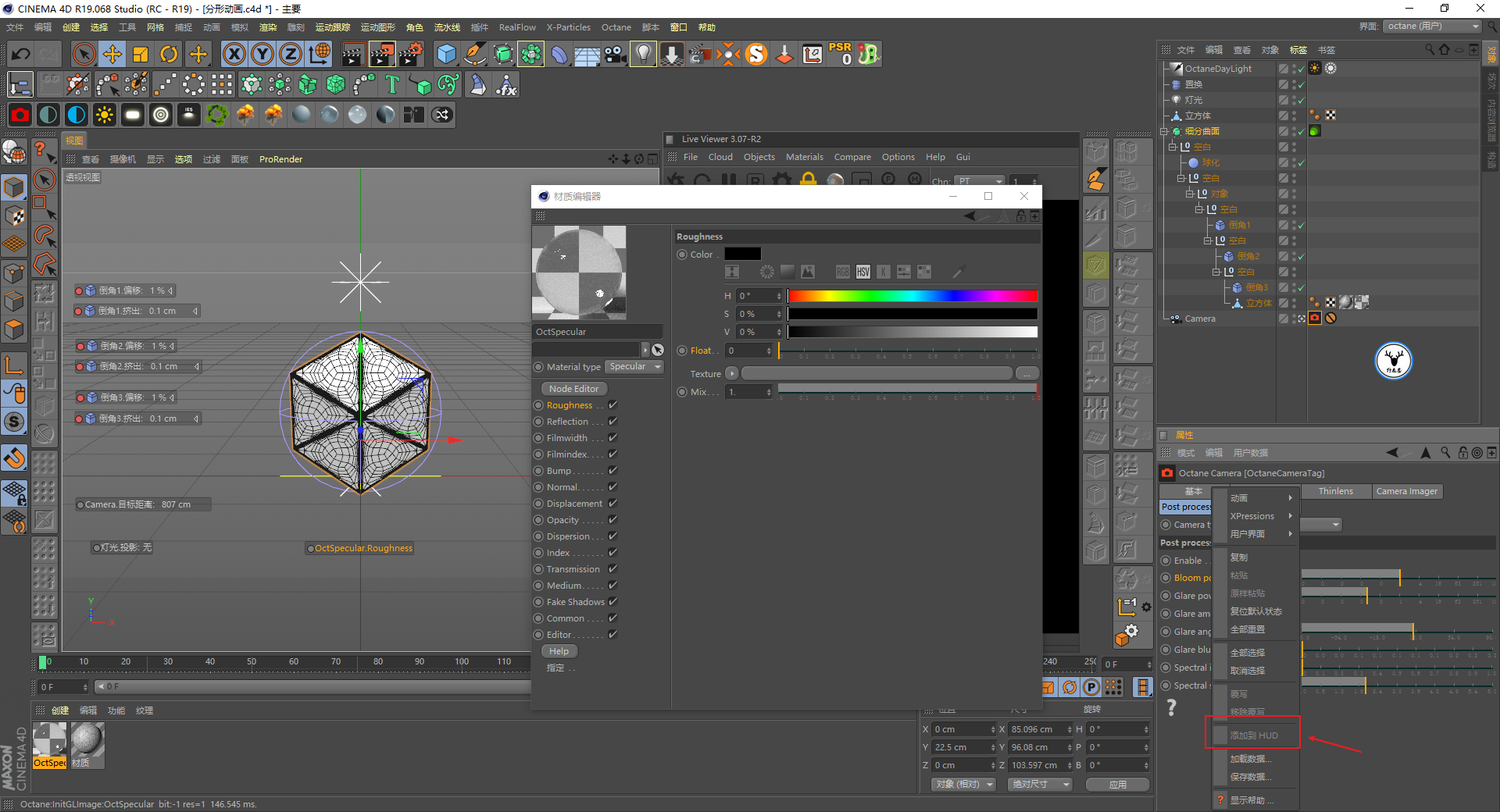The image size is (1500, 812).
Task: Select the spline pen tool
Action: coord(474,54)
